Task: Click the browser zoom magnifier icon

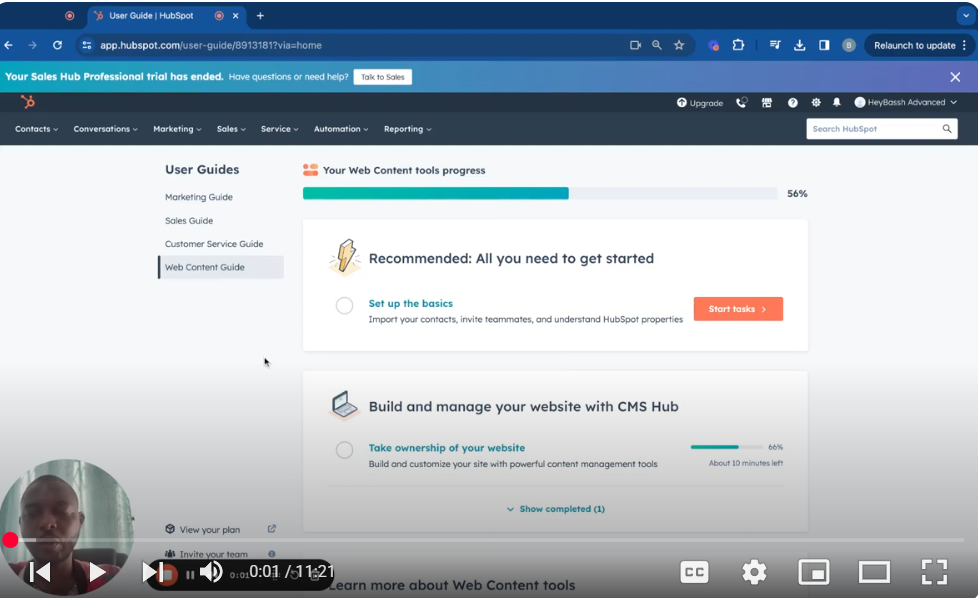Action: pos(657,45)
